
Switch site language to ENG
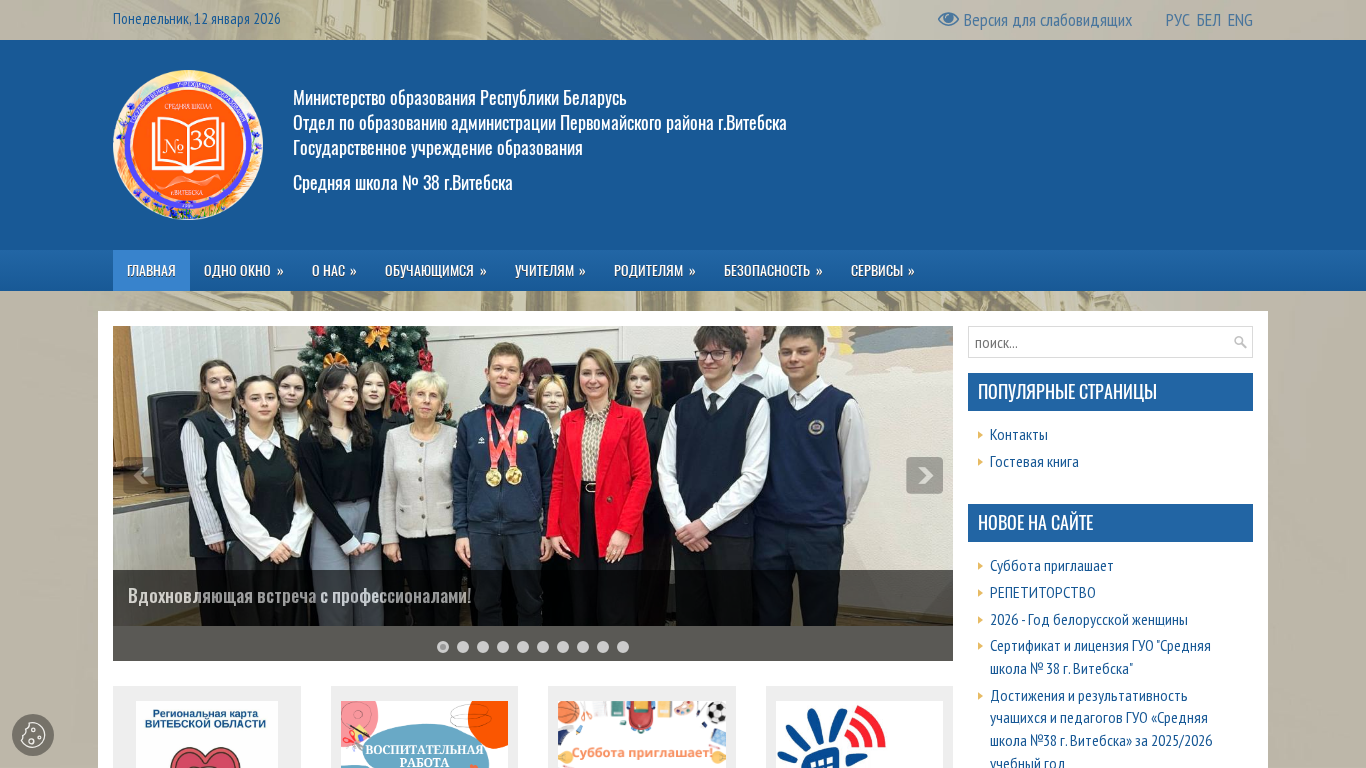(1240, 20)
